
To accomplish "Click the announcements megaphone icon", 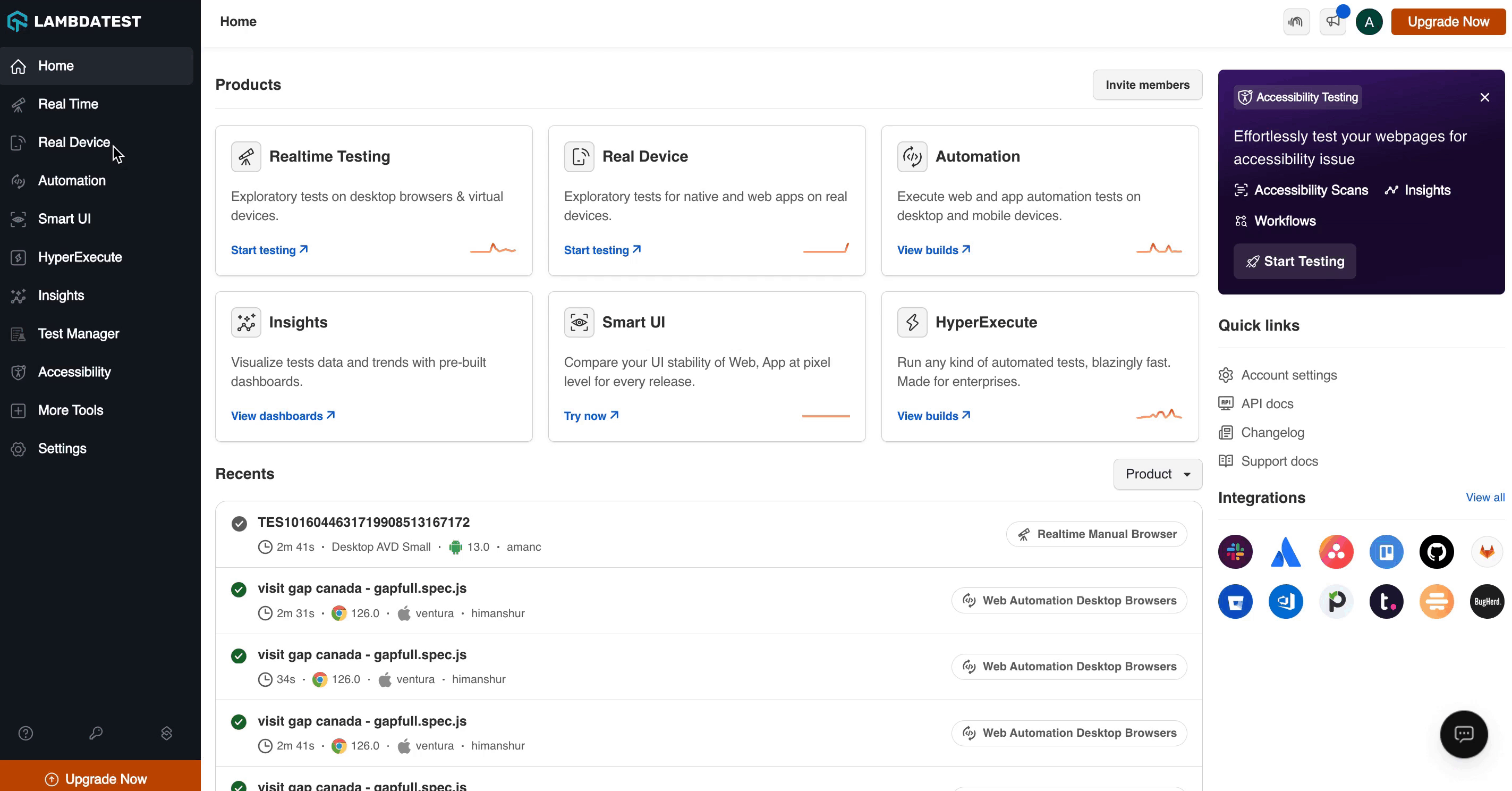I will tap(1333, 22).
